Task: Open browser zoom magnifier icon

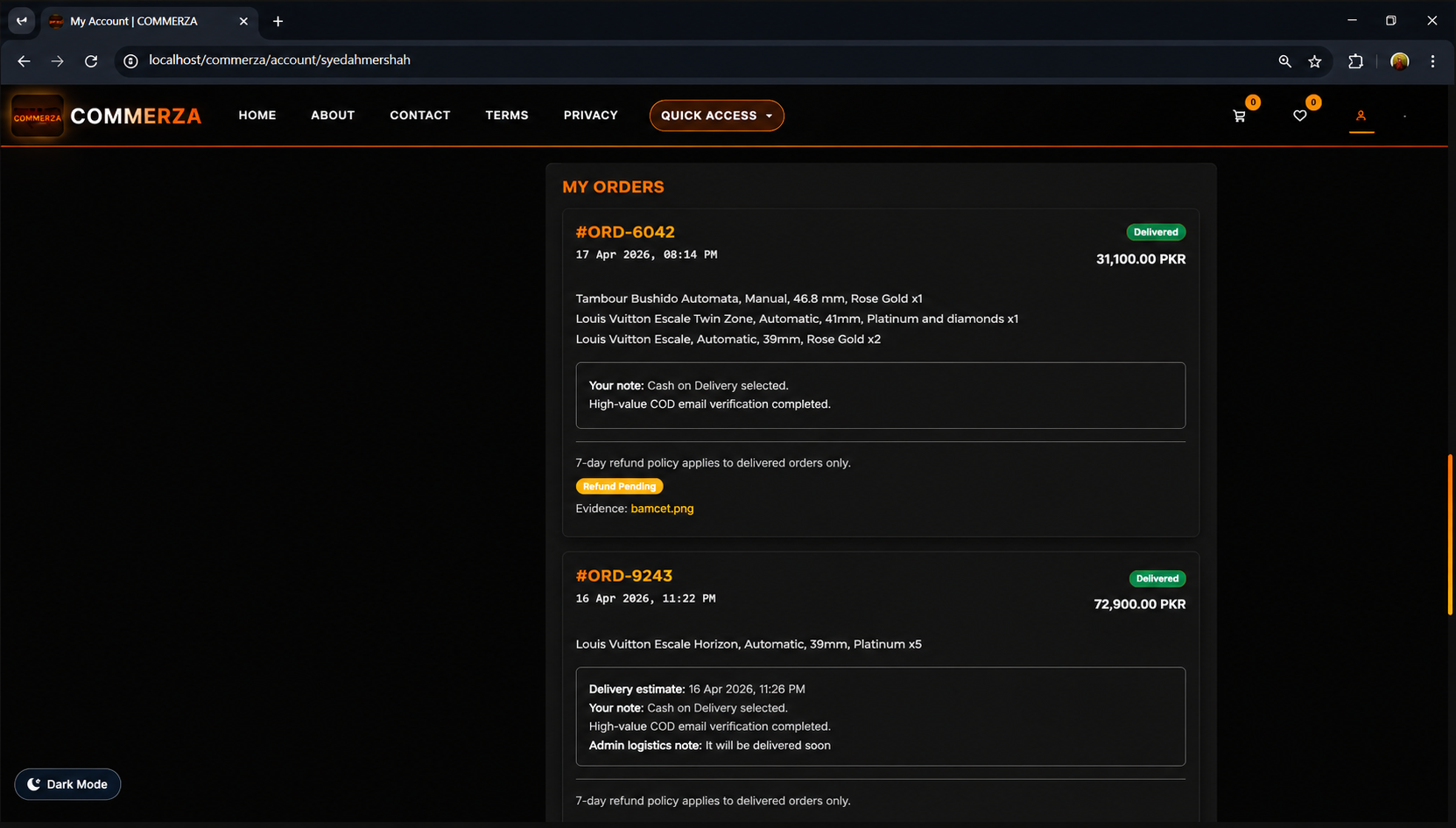Action: pyautogui.click(x=1284, y=60)
